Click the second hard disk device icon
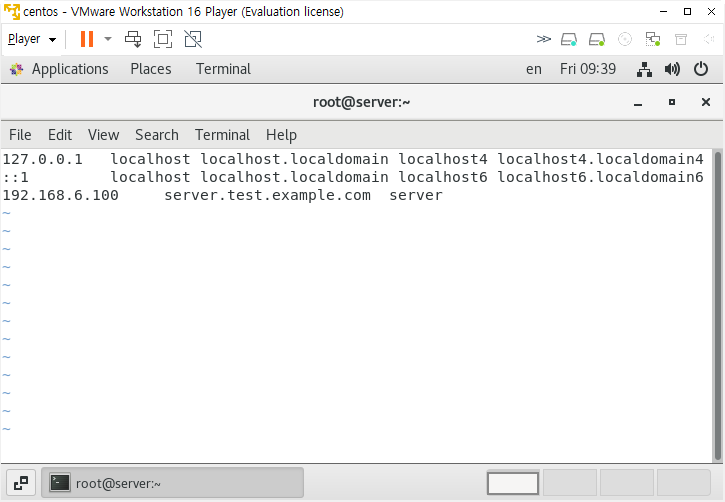Screen dimensions: 725x502 pos(596,39)
